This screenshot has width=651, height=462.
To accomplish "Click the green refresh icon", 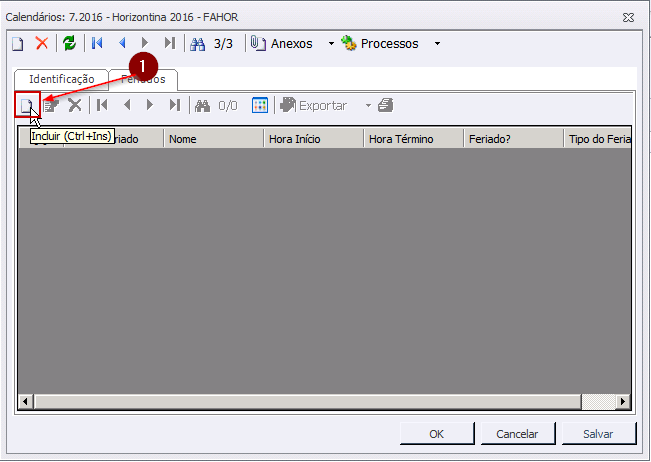I will 69,43.
